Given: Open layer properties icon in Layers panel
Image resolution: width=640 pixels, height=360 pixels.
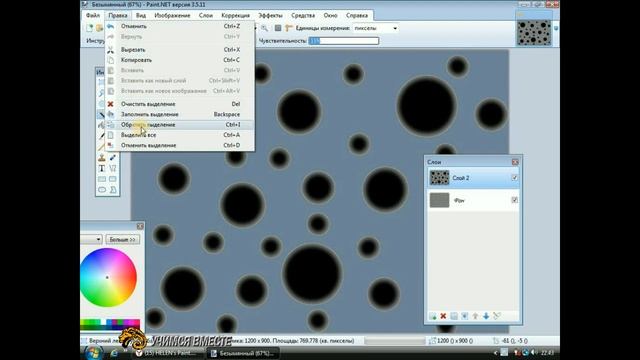Looking at the screenshot, I should tap(496, 316).
